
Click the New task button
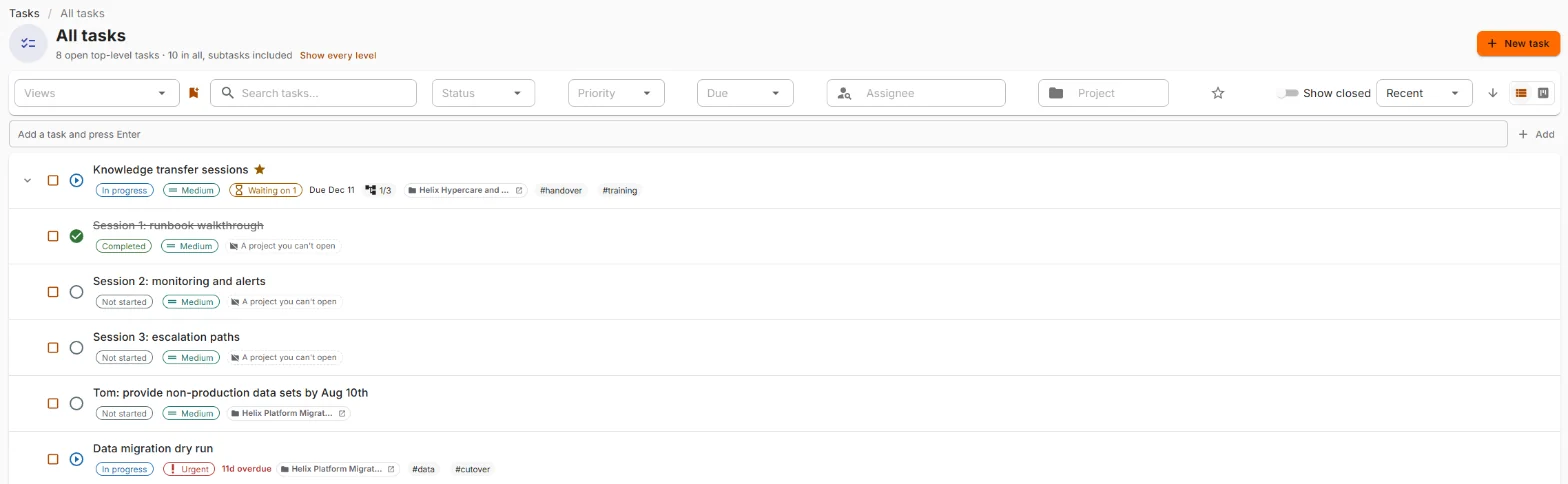tap(1518, 43)
